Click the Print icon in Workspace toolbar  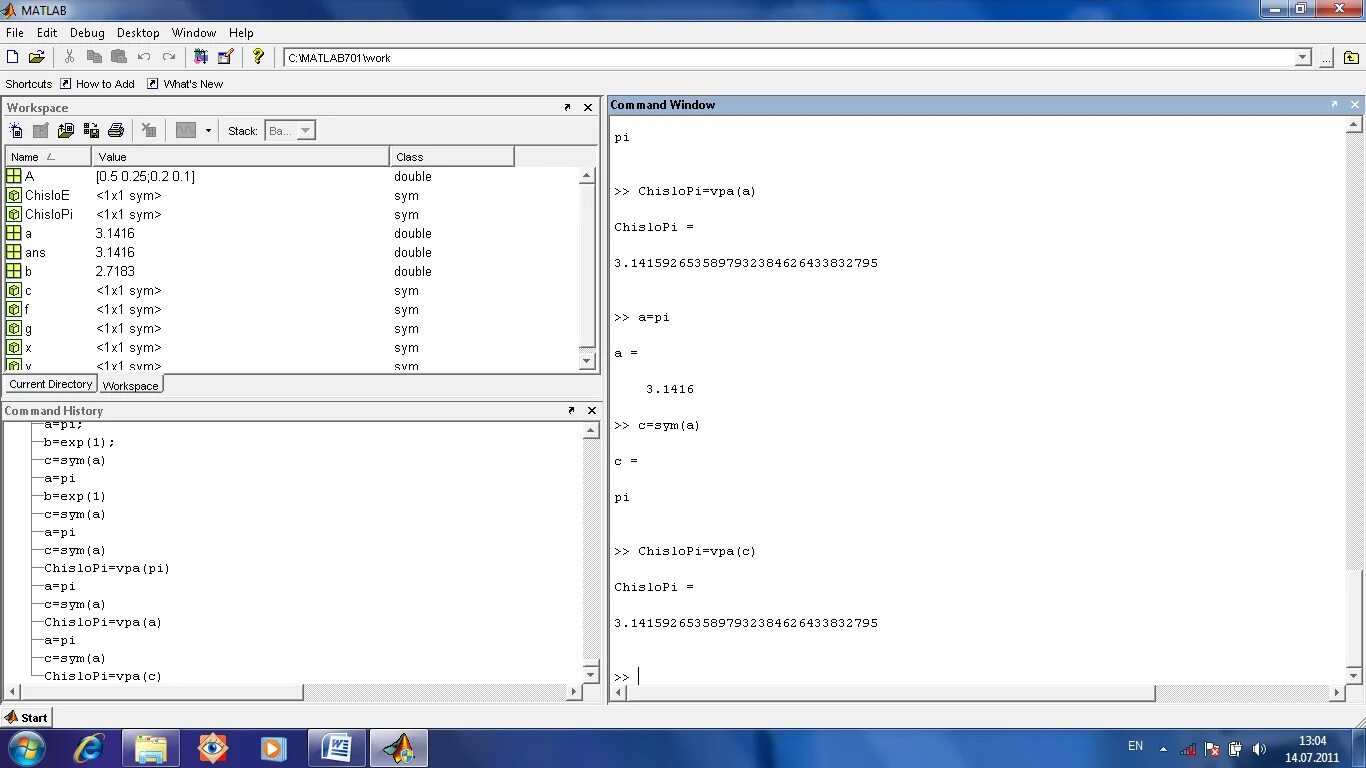(x=116, y=130)
